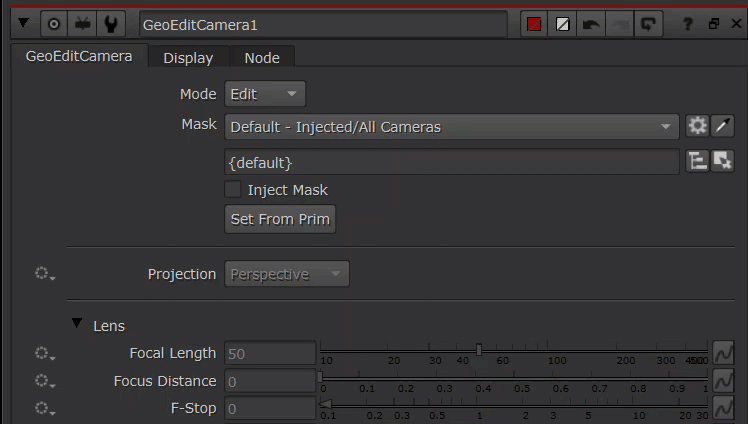This screenshot has width=748, height=424.
Task: Open the help question mark button
Action: 688,24
